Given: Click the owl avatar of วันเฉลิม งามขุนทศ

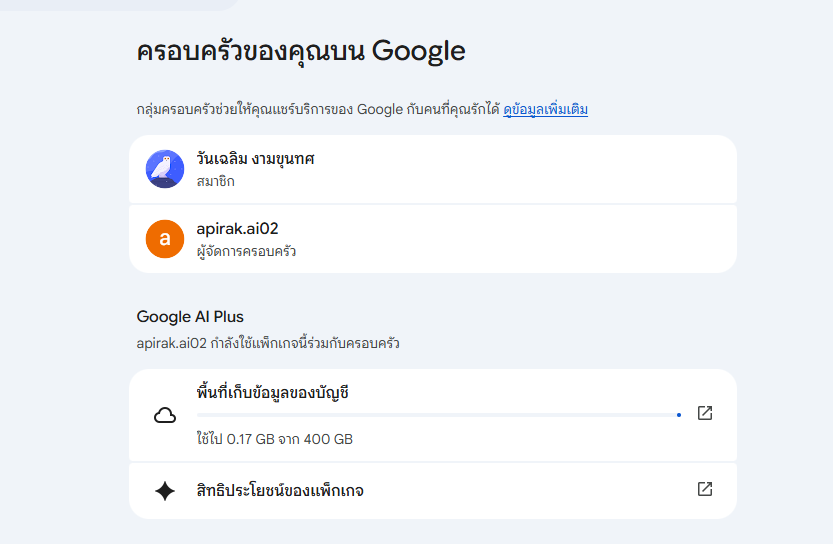Looking at the screenshot, I should pyautogui.click(x=165, y=169).
